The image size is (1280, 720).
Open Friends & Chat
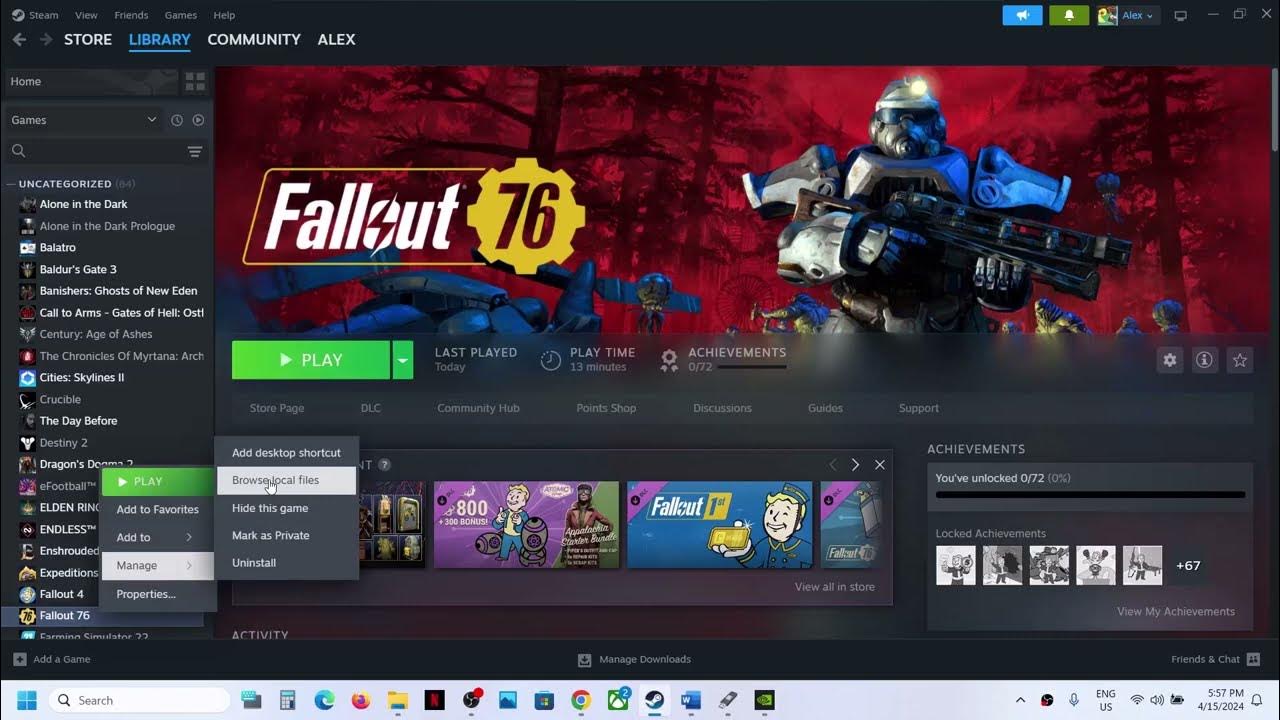[x=1215, y=660]
